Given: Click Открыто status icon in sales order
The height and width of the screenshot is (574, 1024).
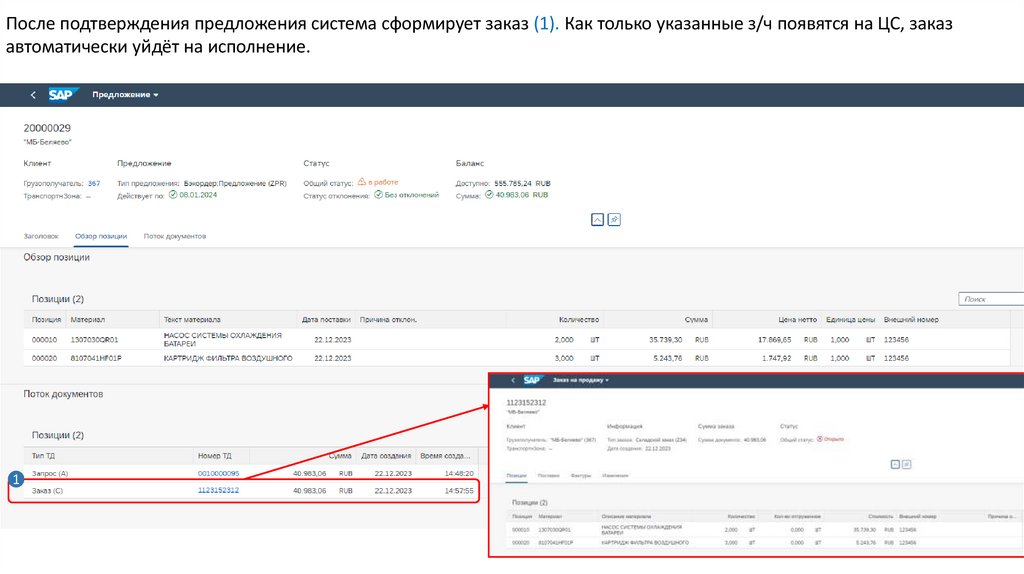Looking at the screenshot, I should click(x=820, y=439).
